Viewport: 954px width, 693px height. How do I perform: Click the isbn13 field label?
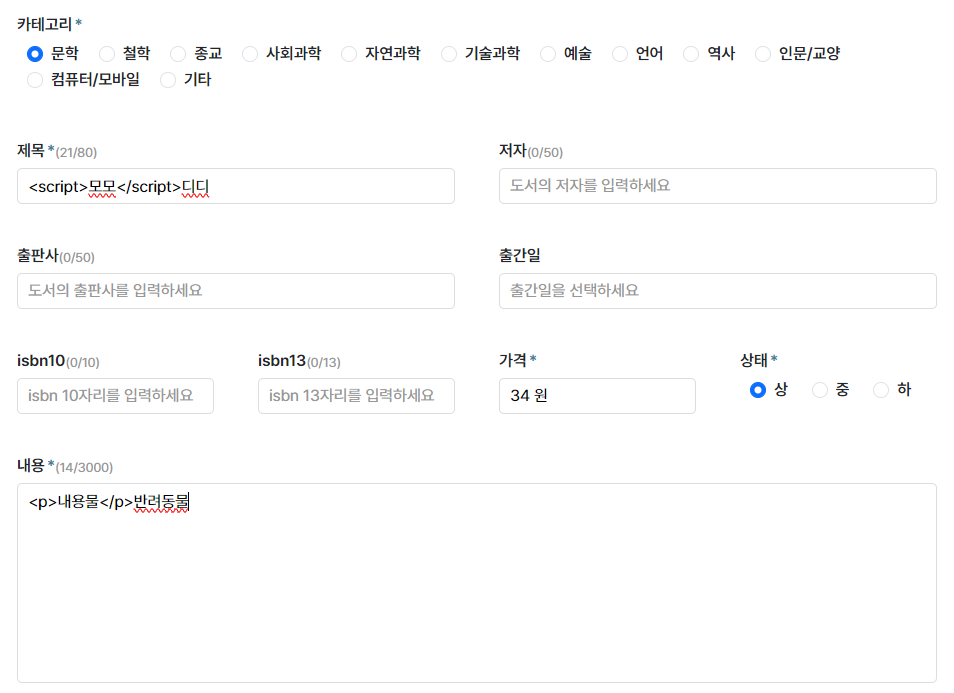tap(282, 361)
